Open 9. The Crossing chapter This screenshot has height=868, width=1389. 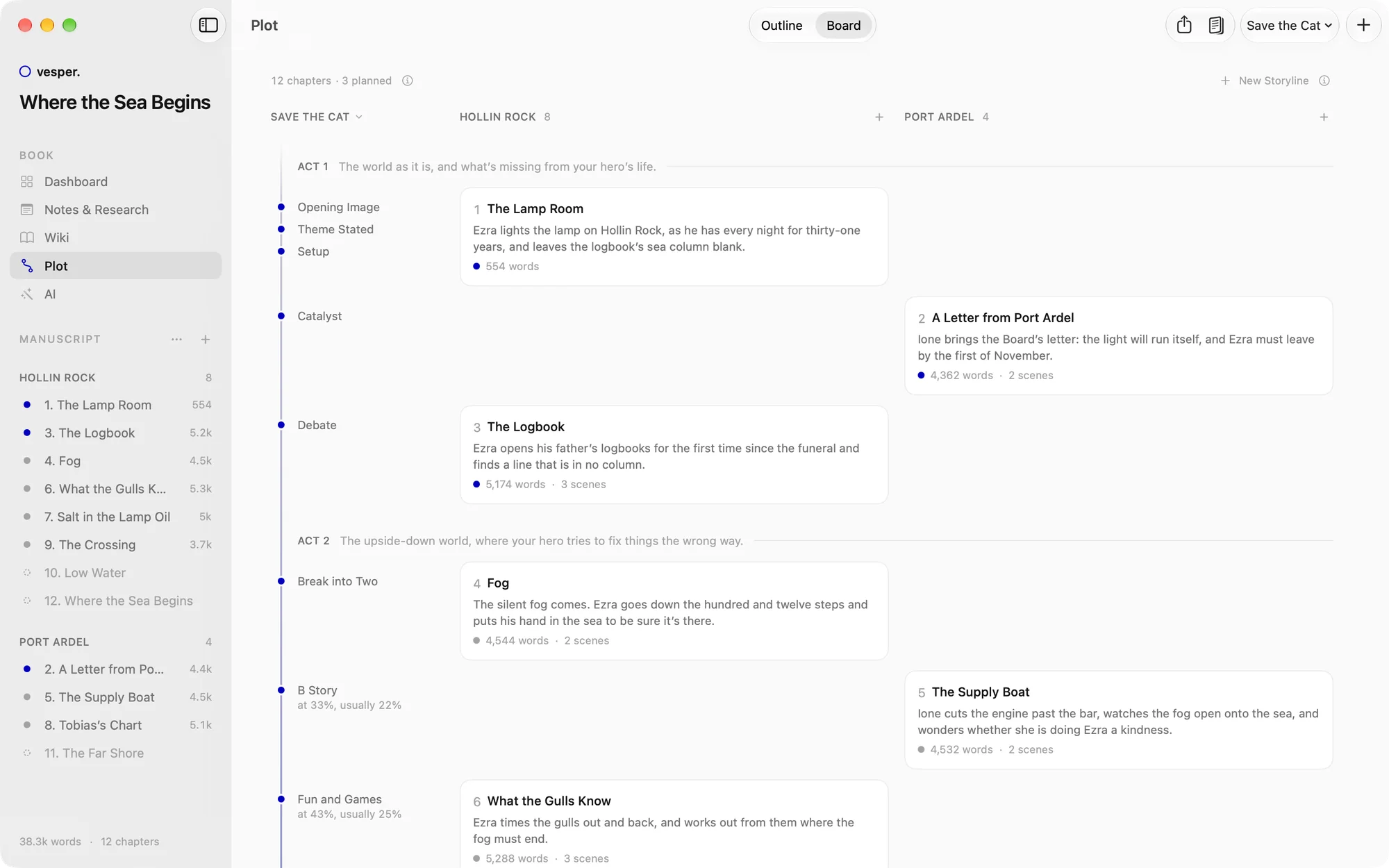pos(115,544)
